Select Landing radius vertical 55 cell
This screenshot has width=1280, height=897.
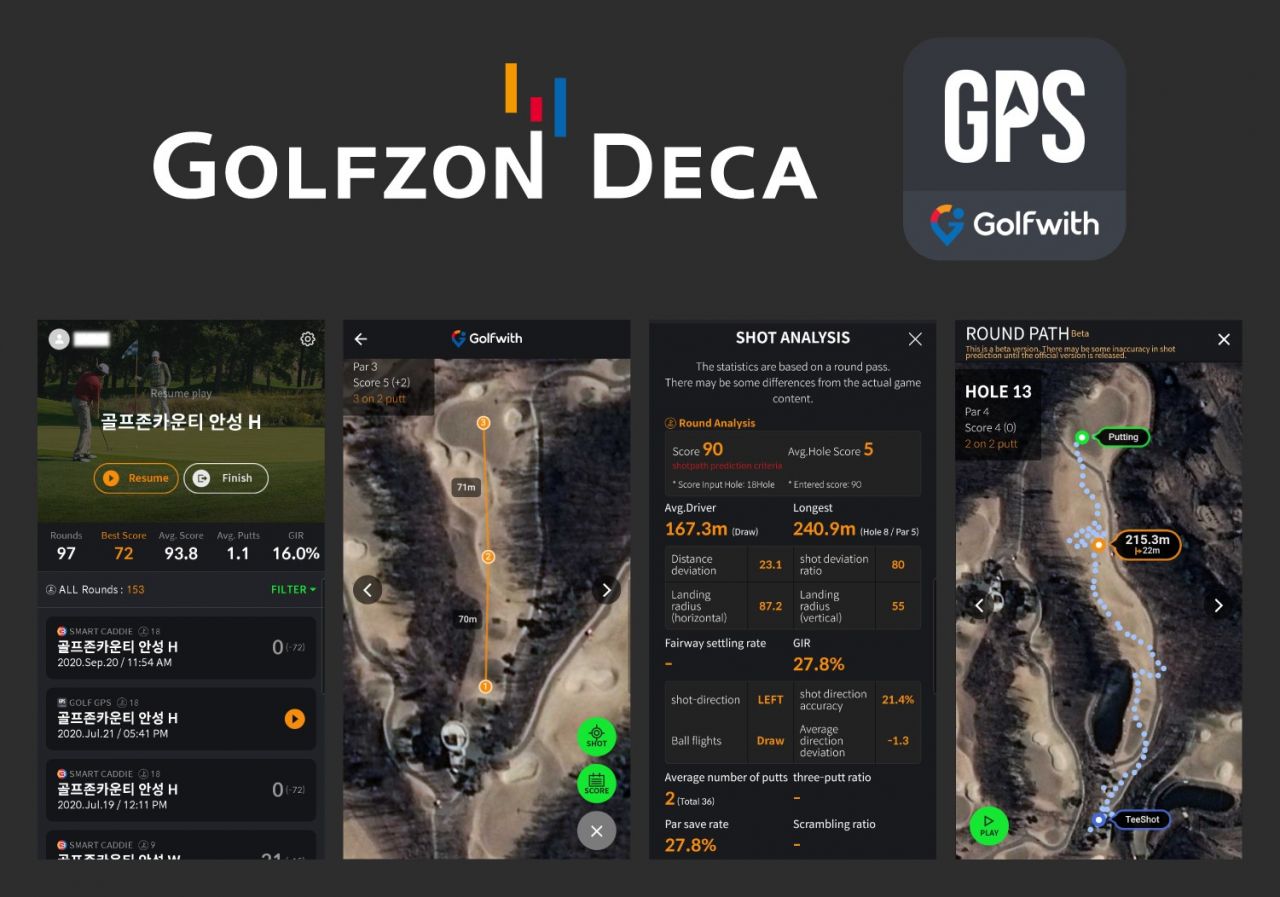pyautogui.click(x=898, y=607)
